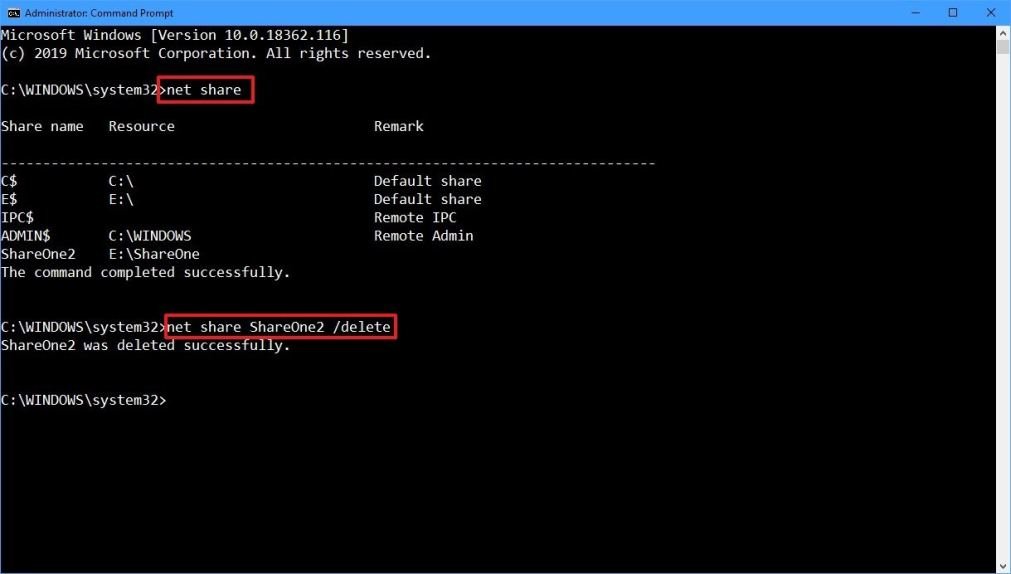This screenshot has height=574, width=1011.
Task: Click the scrollbar down arrow
Action: point(1002,565)
